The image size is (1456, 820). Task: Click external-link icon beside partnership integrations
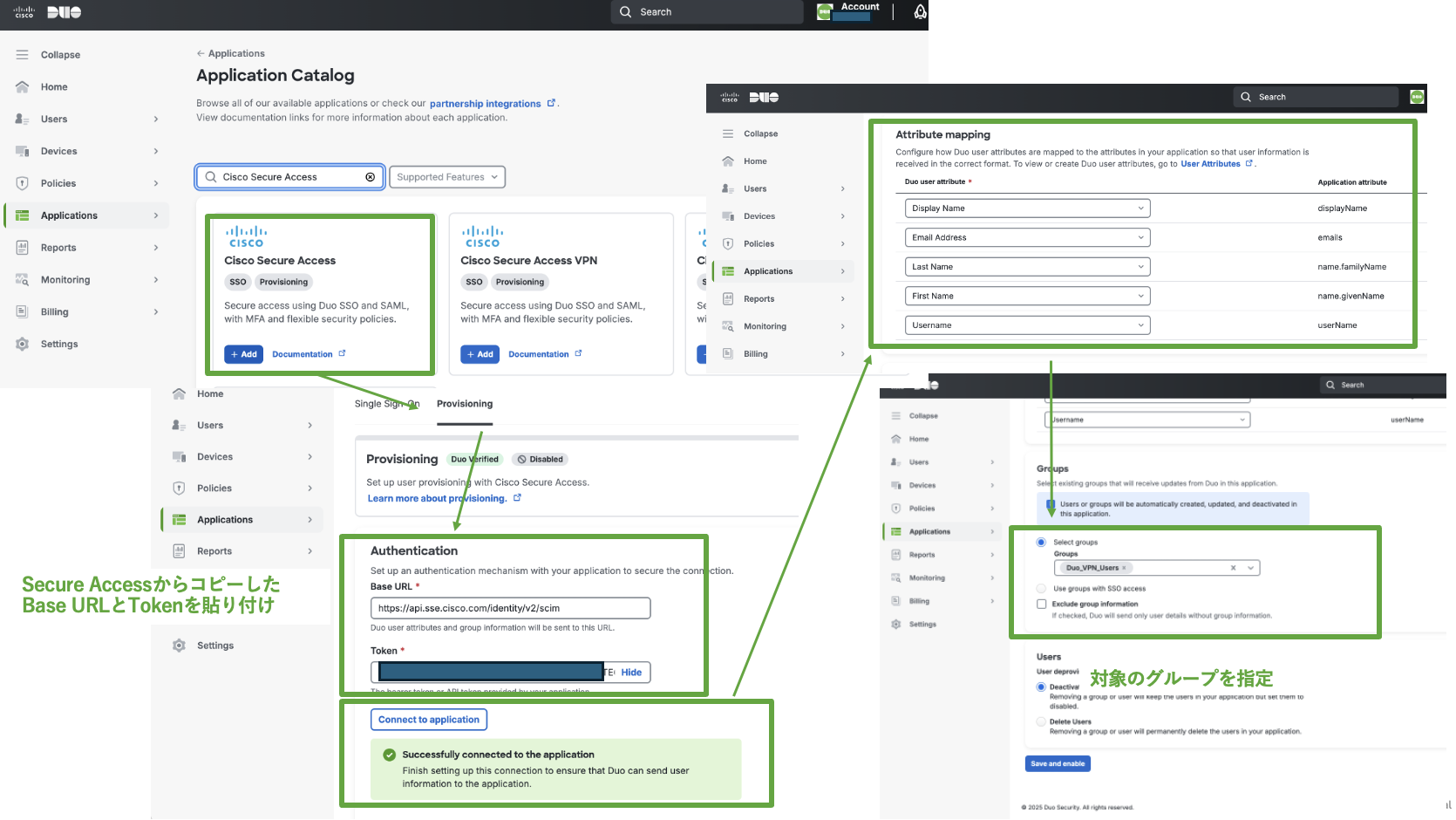click(551, 103)
